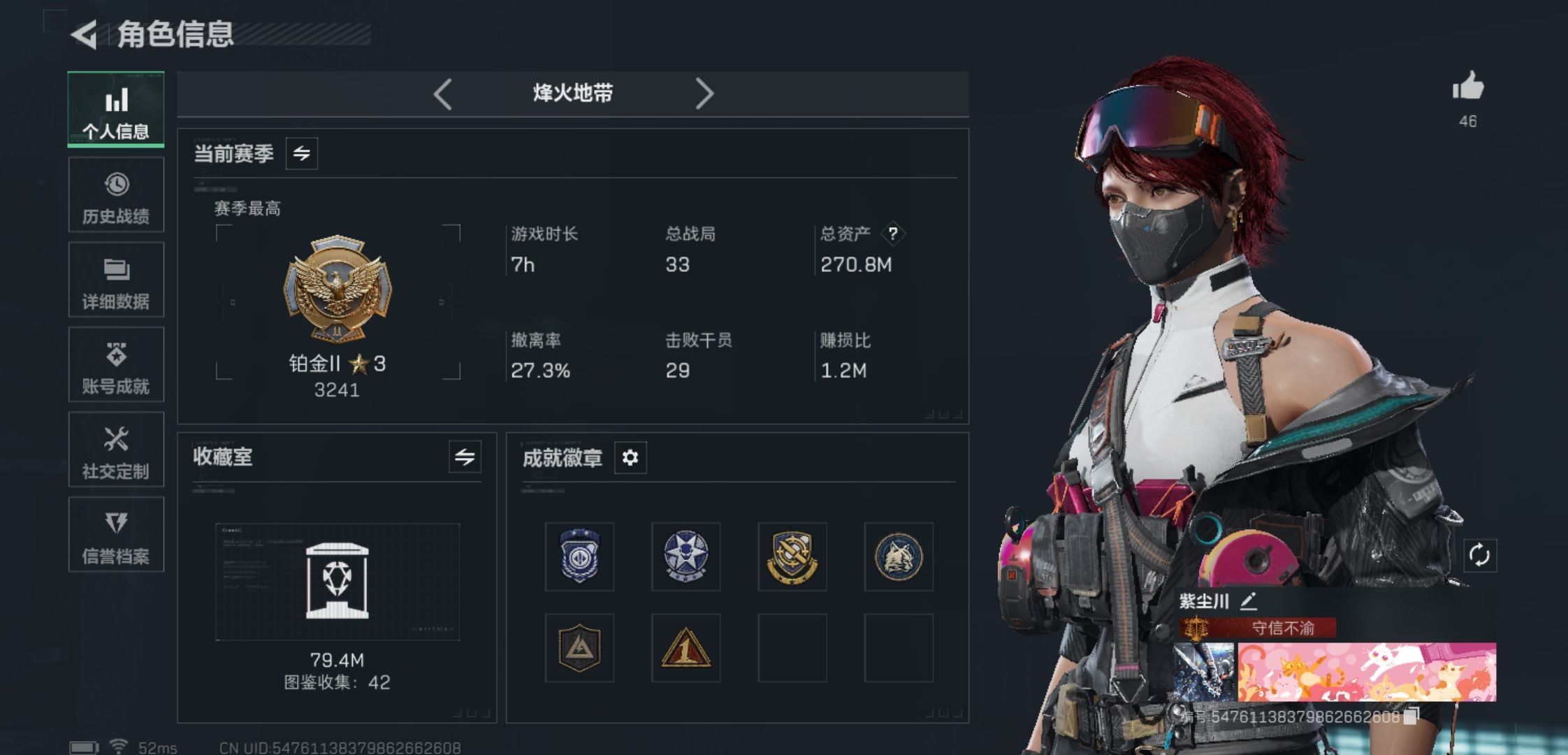Open 成就徽章 gear settings
This screenshot has height=755, width=1568.
point(630,458)
